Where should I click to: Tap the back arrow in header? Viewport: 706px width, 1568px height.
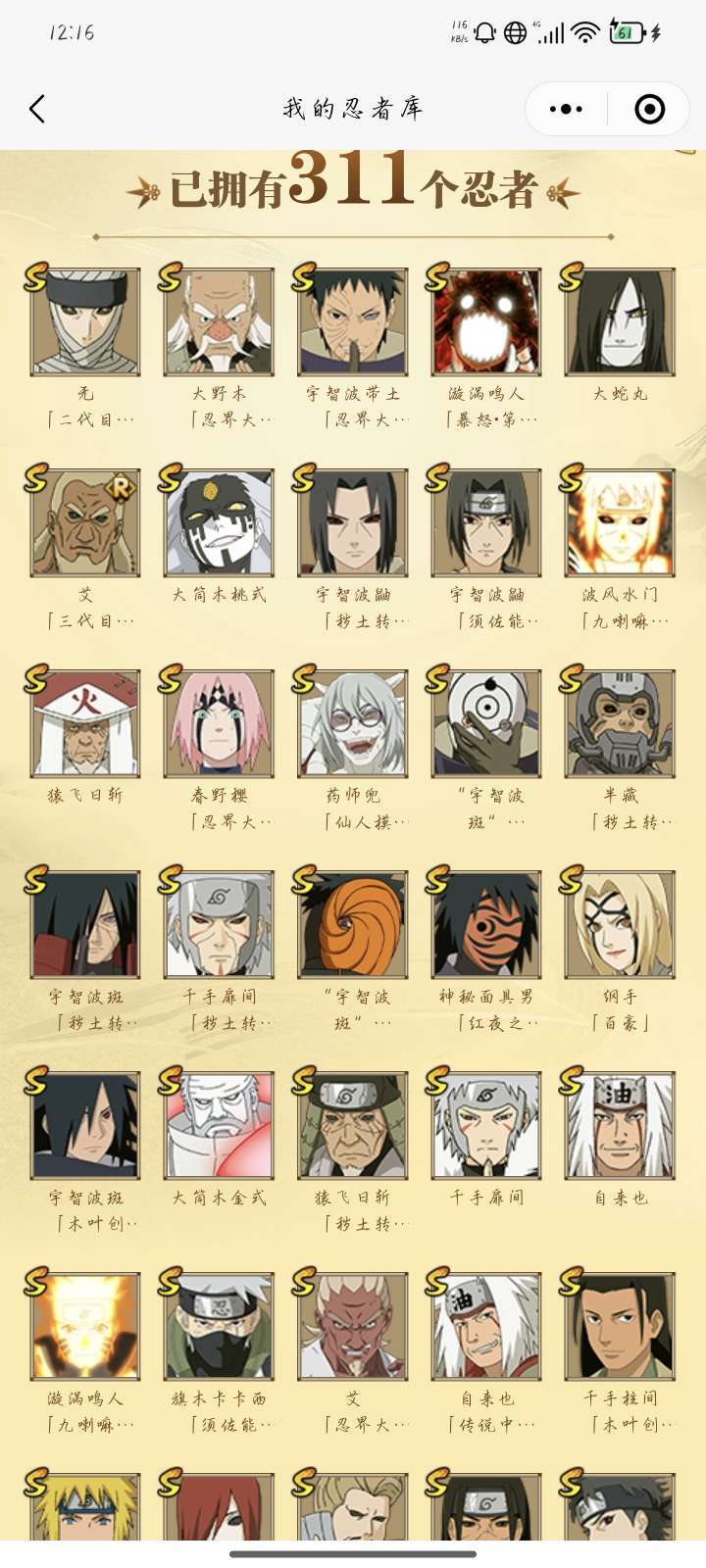point(37,109)
